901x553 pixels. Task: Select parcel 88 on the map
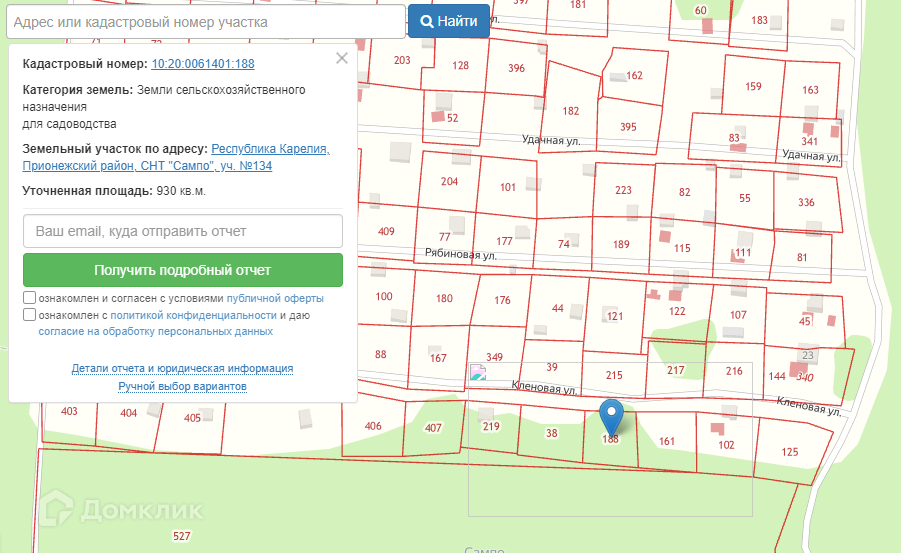tap(380, 355)
